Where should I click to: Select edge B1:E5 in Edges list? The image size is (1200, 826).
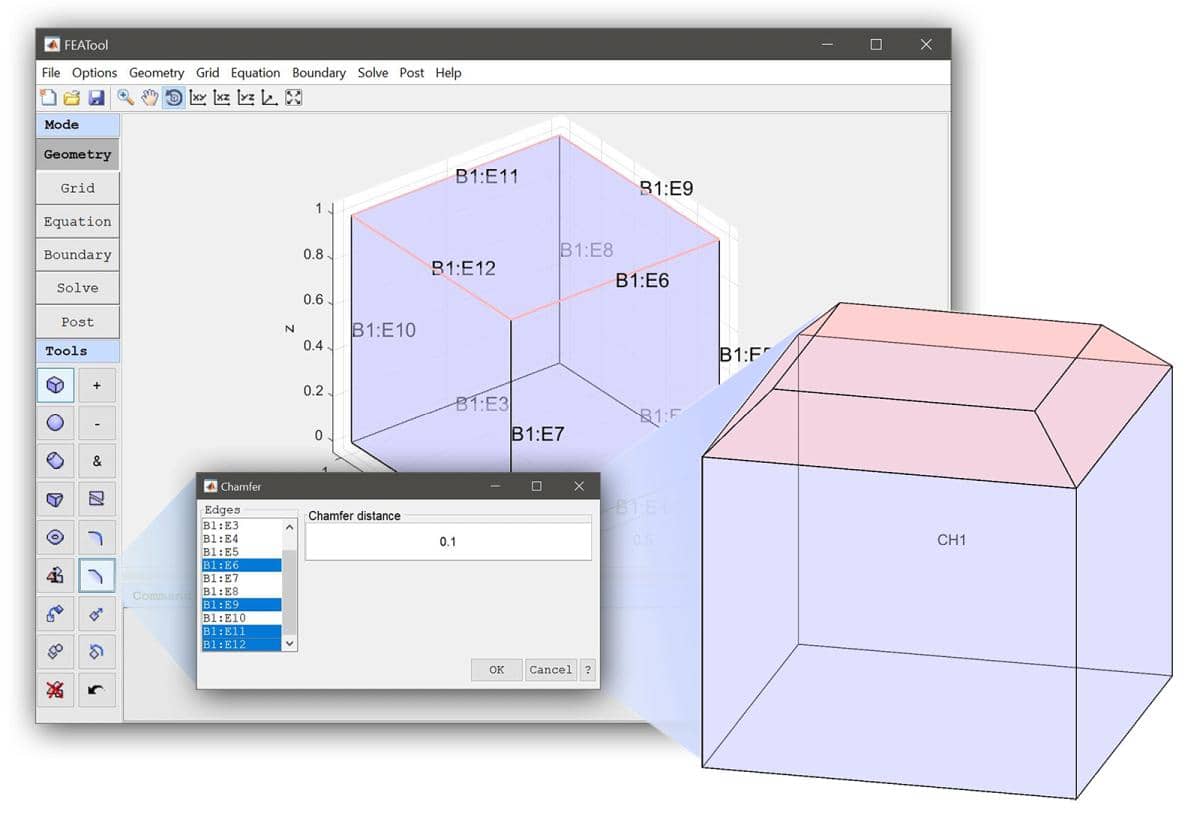click(x=241, y=552)
